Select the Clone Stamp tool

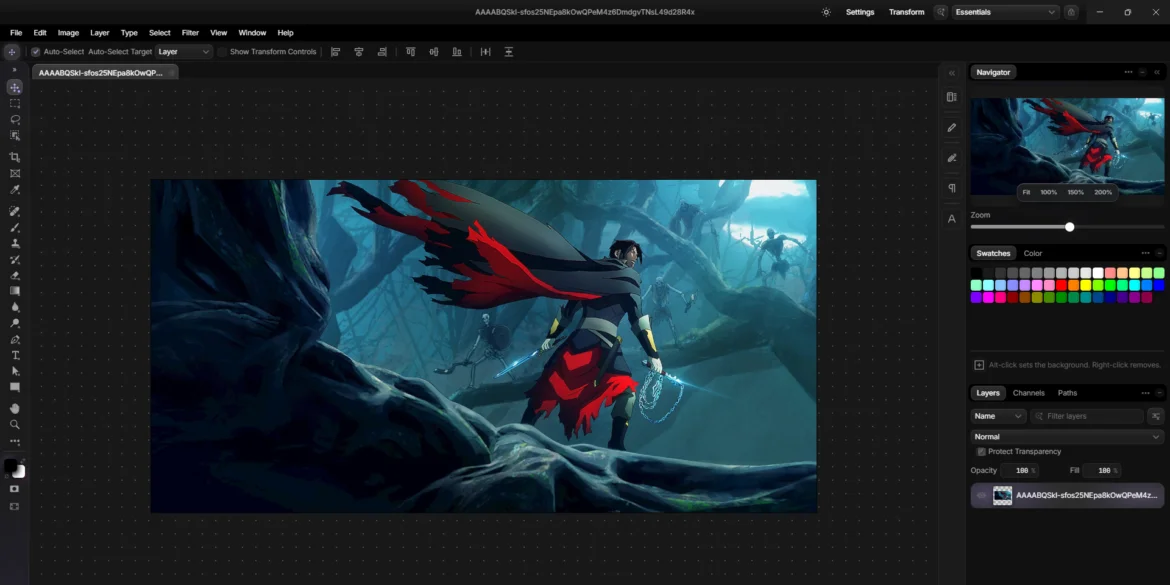point(14,243)
